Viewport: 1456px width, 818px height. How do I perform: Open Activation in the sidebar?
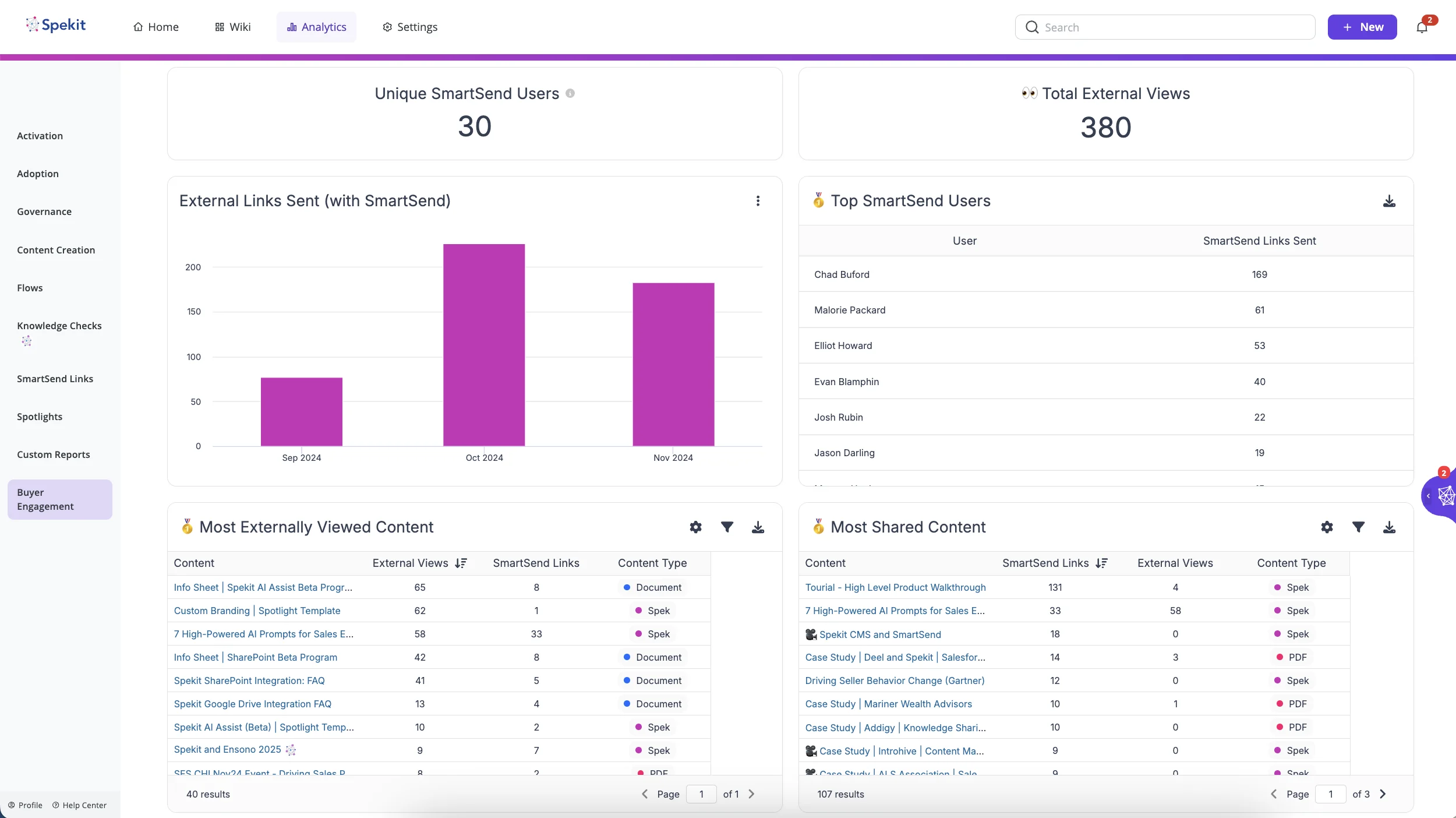coord(40,136)
